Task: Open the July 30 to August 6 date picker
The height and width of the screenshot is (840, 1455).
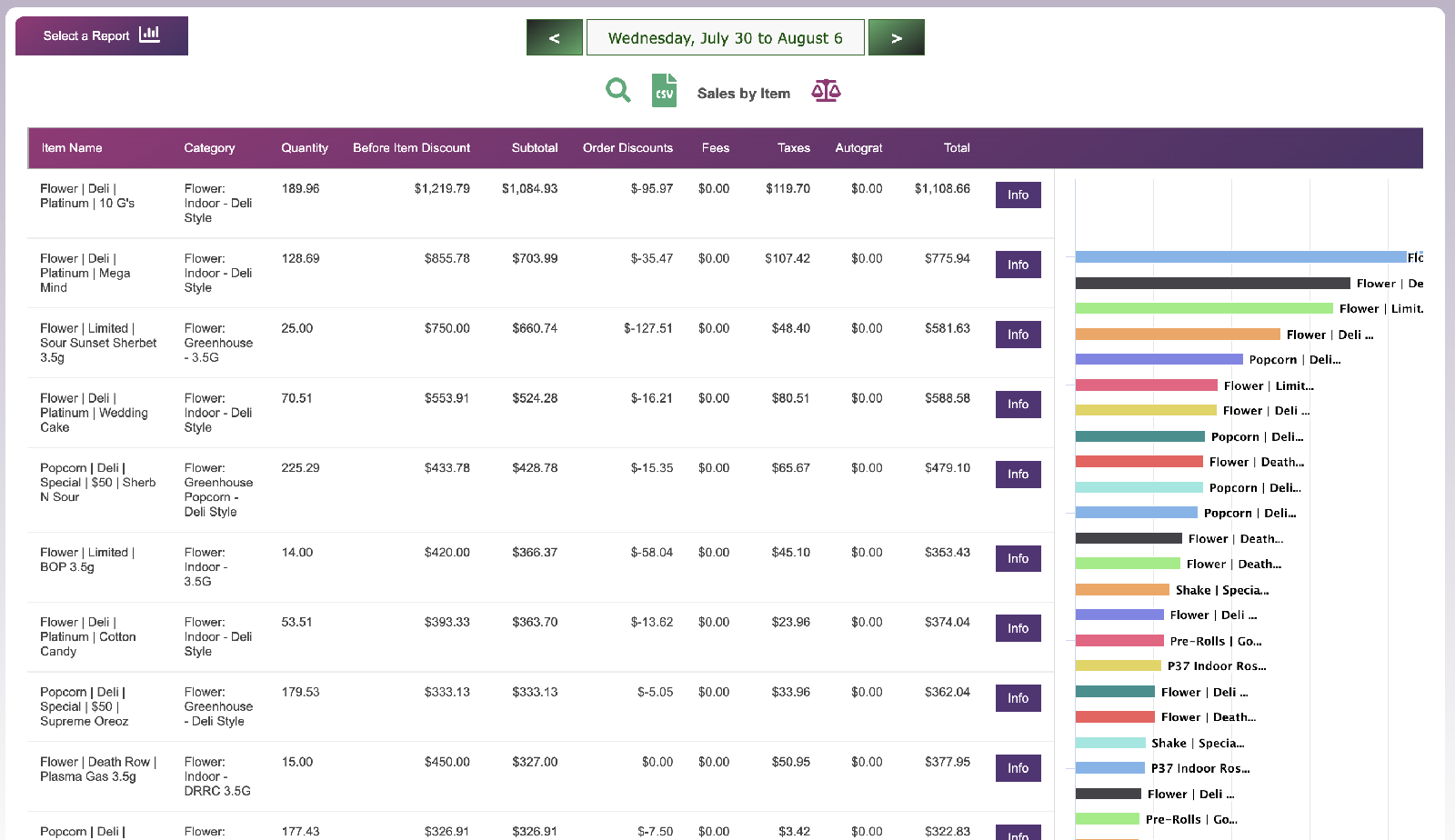Action: click(725, 37)
